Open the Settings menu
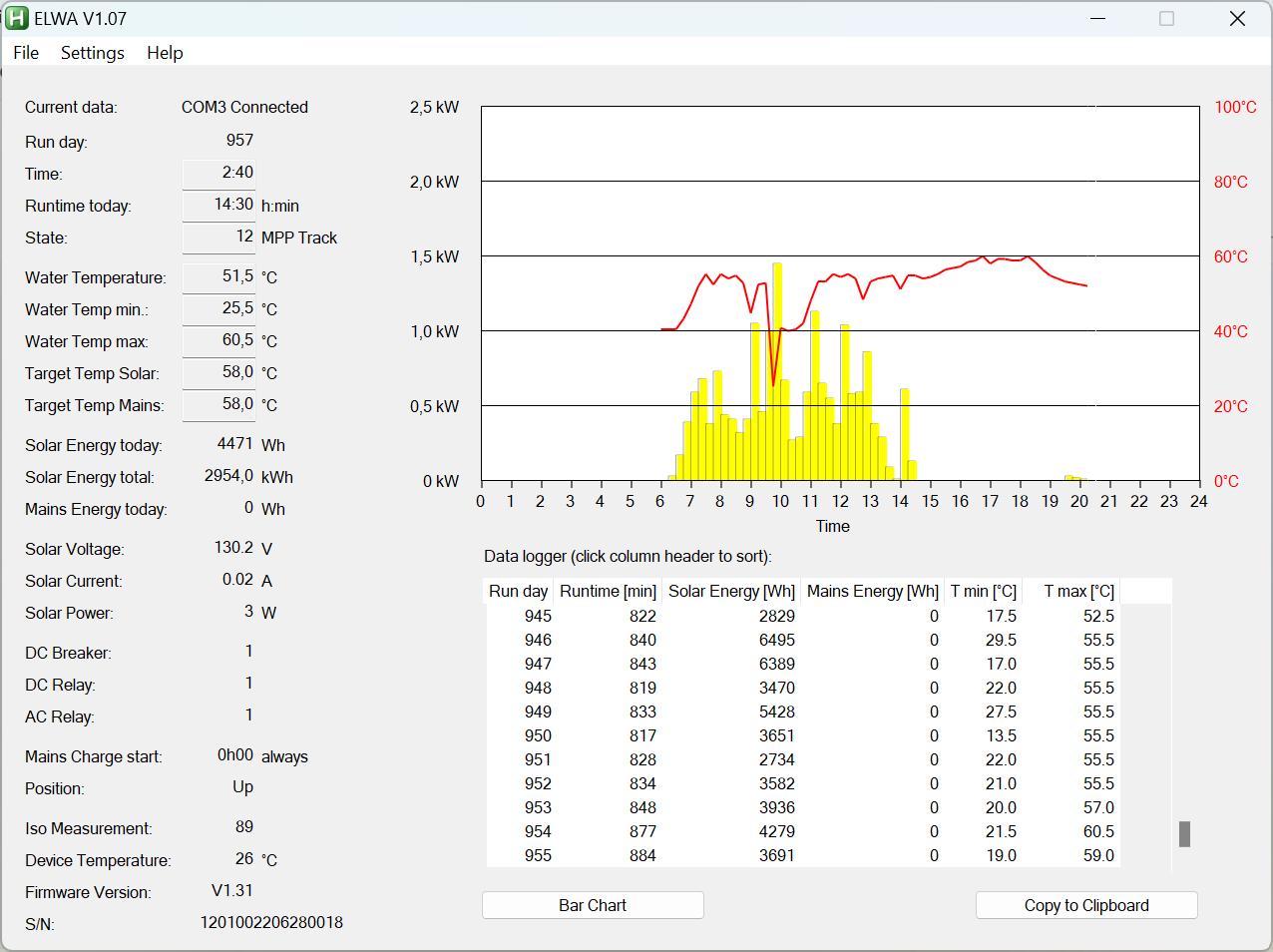 click(x=93, y=53)
